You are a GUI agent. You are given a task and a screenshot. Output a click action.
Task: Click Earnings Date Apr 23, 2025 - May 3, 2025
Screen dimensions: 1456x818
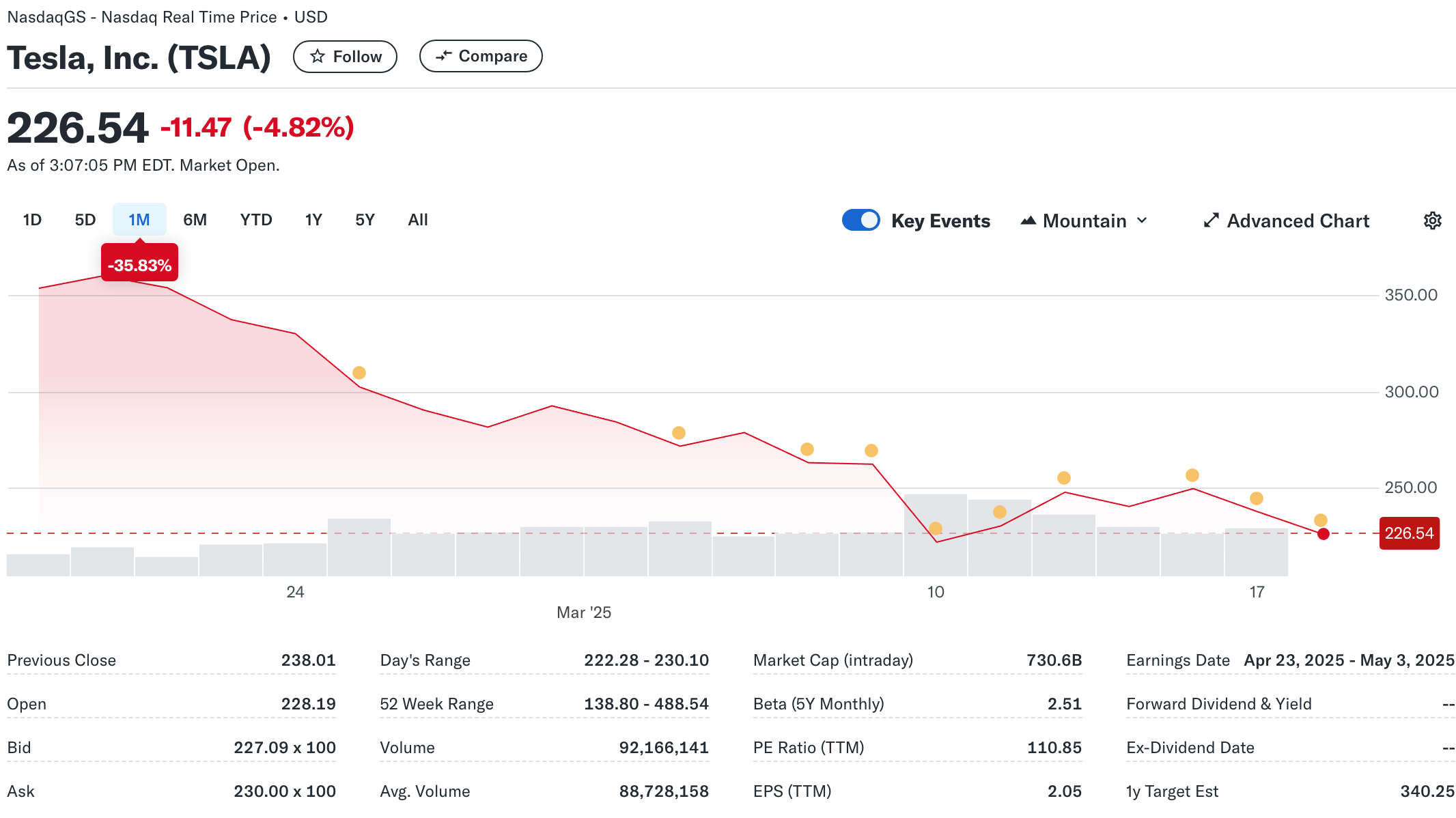tap(1349, 660)
